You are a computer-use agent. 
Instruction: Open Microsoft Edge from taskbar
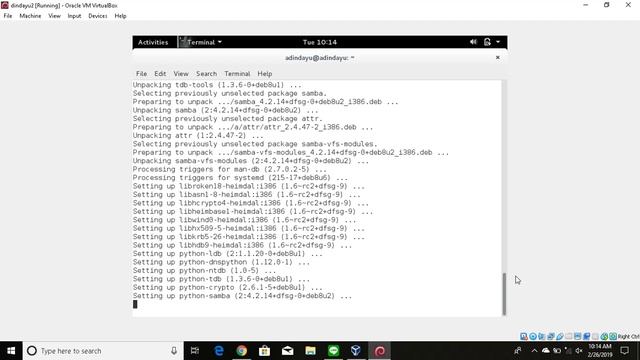219,351
